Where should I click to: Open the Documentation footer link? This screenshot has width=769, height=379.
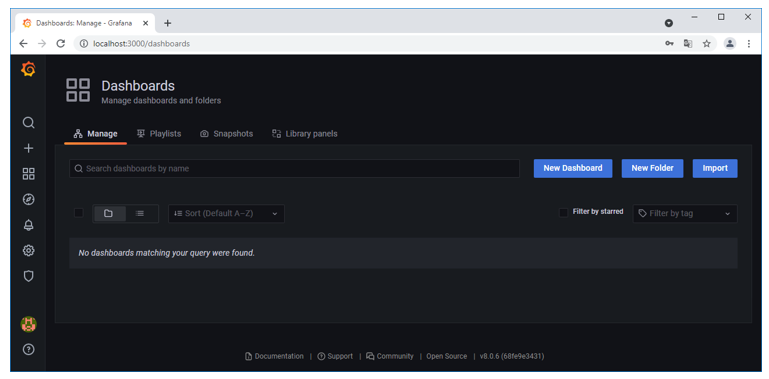tap(275, 356)
